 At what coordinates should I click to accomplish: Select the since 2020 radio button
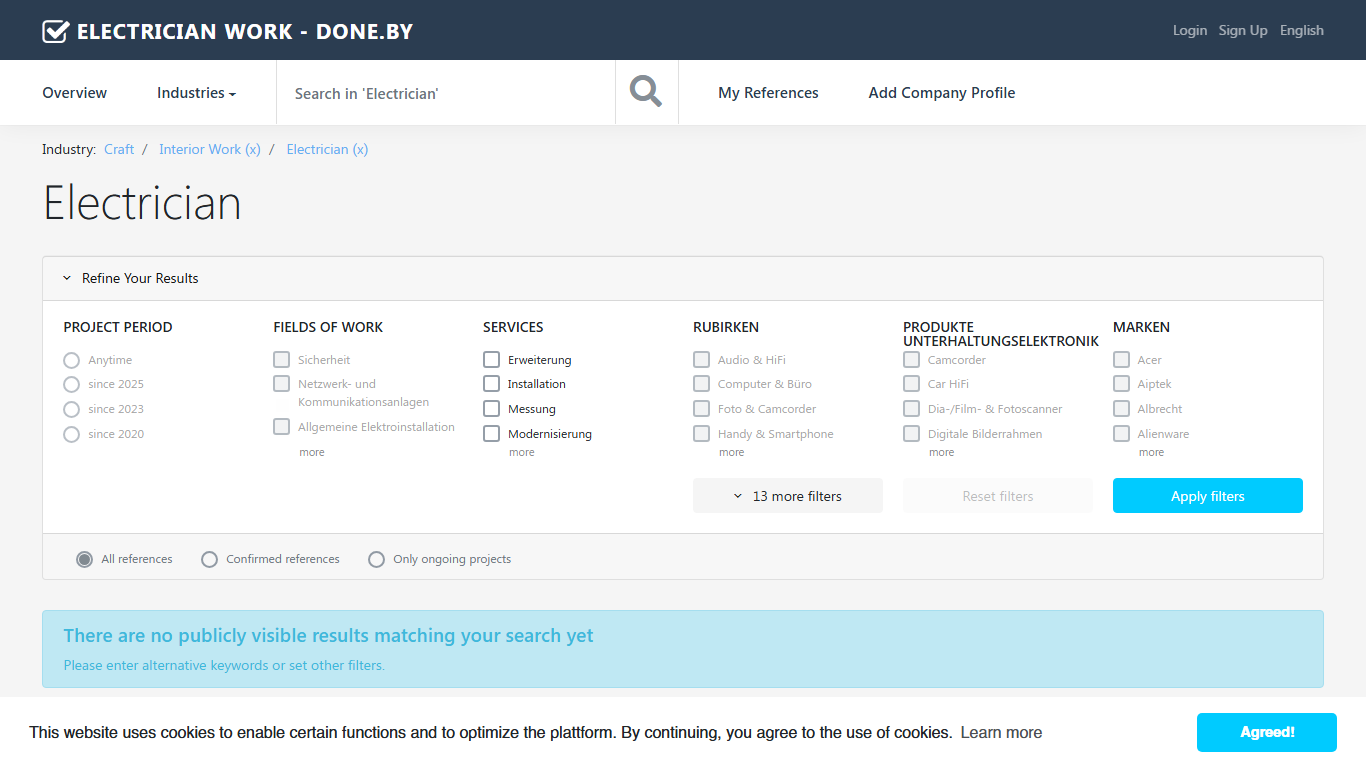tap(71, 434)
